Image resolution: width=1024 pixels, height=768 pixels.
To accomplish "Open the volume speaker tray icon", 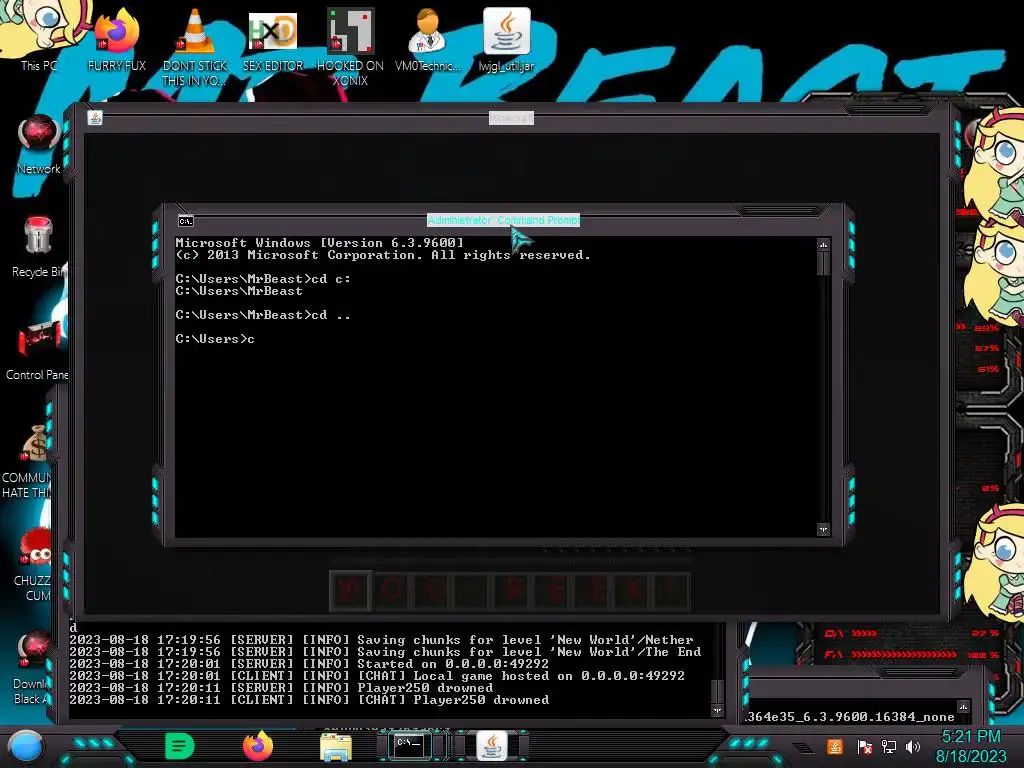I will click(913, 746).
